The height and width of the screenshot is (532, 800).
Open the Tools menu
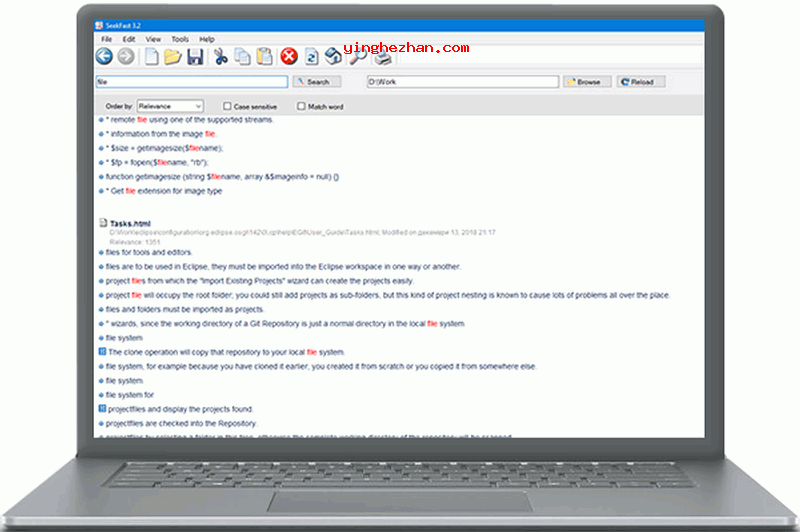[x=180, y=39]
